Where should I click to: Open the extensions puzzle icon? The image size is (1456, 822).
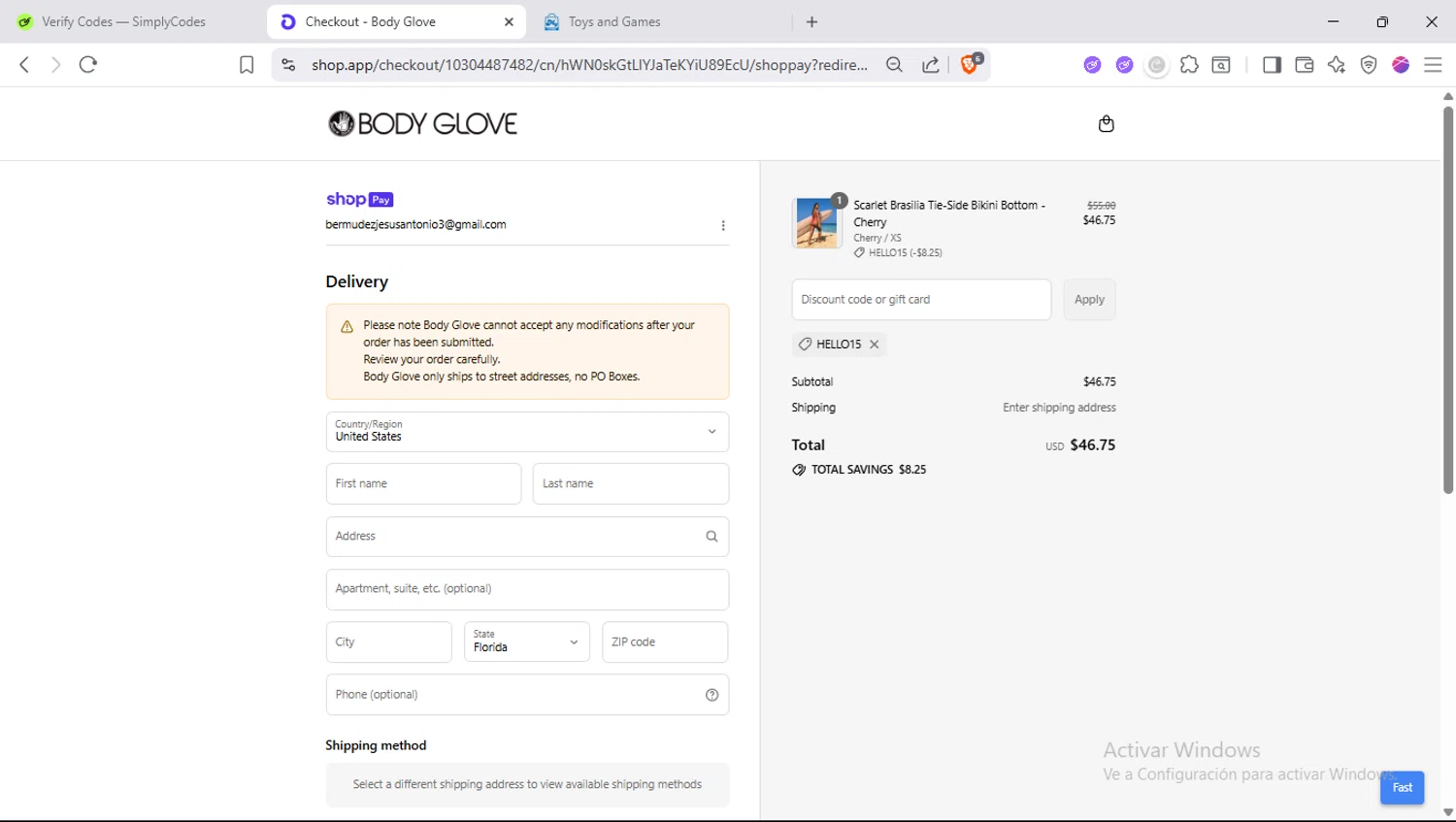pyautogui.click(x=1189, y=65)
